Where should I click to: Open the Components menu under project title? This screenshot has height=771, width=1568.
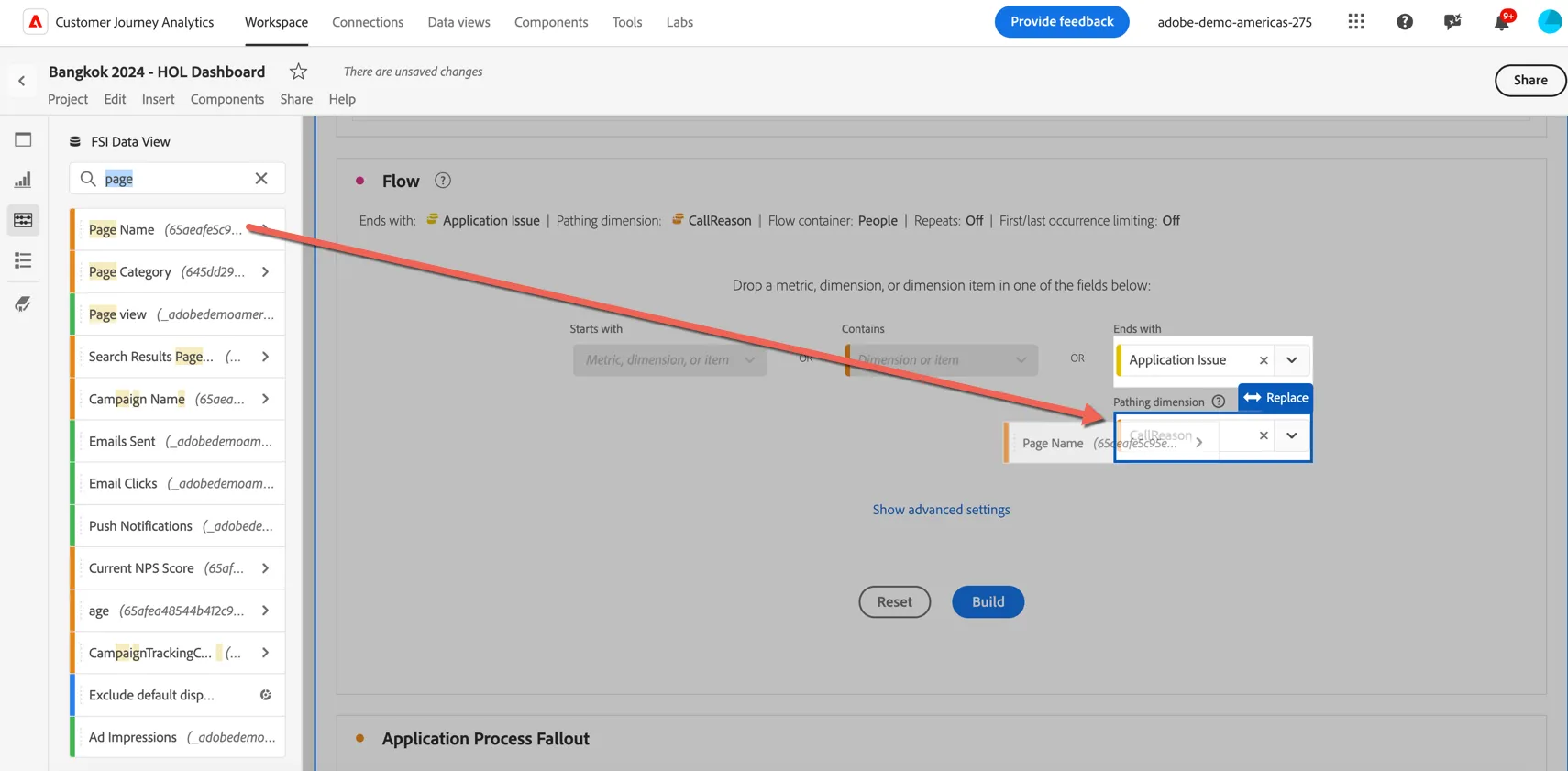tap(227, 99)
